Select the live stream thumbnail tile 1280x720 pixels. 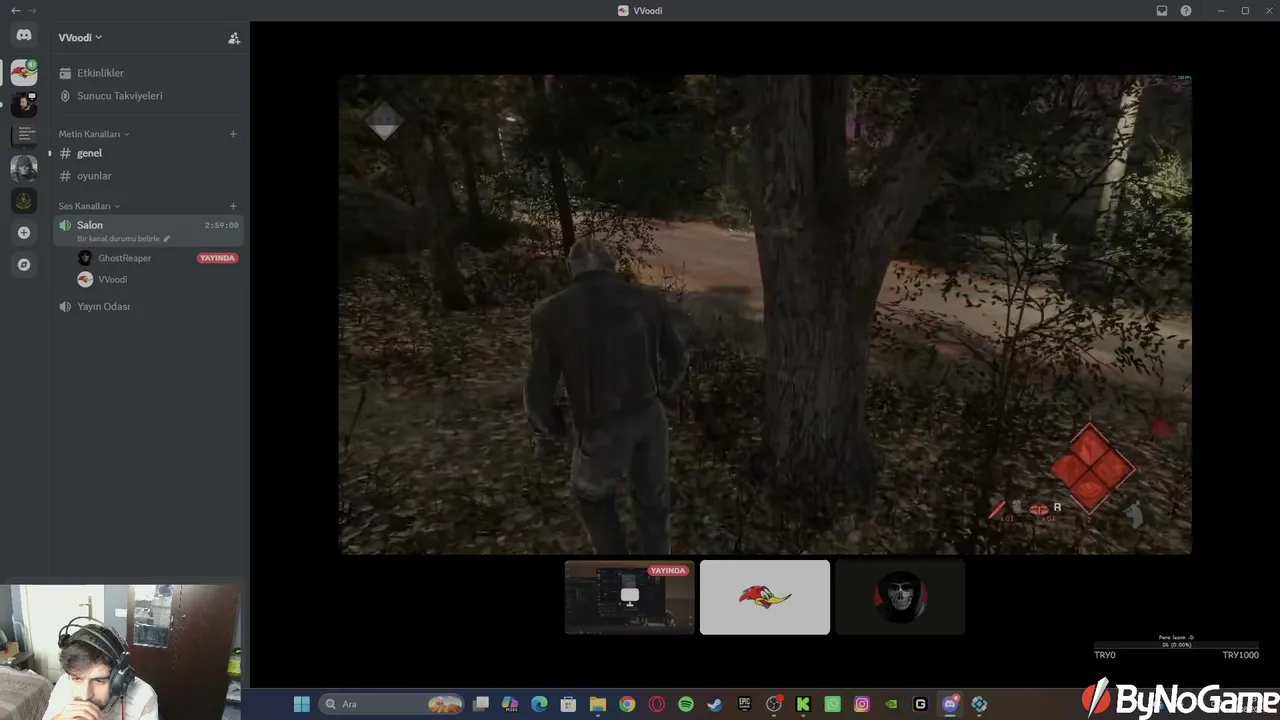[630, 597]
